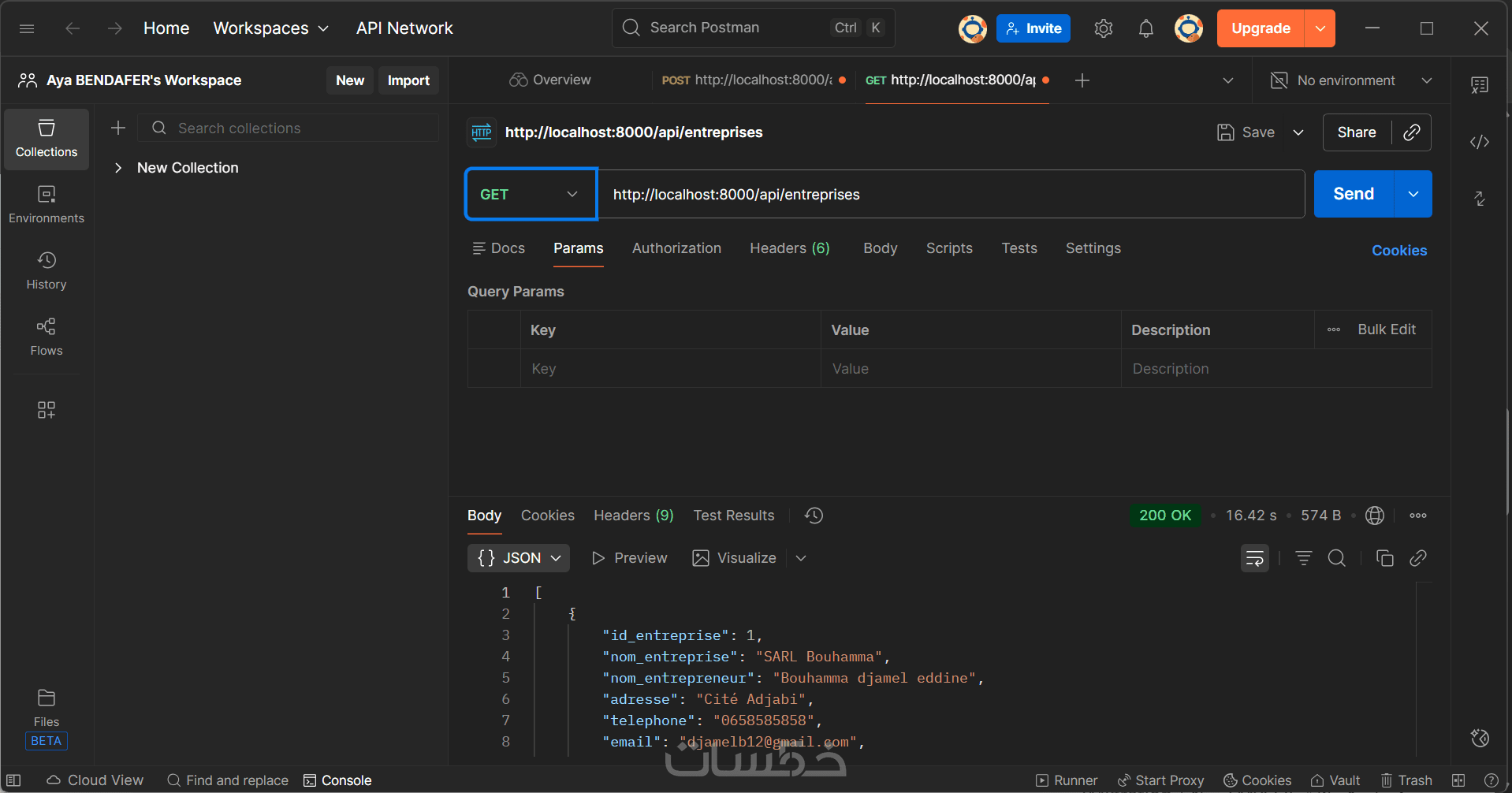Switch to the Authorization tab

coord(676,248)
